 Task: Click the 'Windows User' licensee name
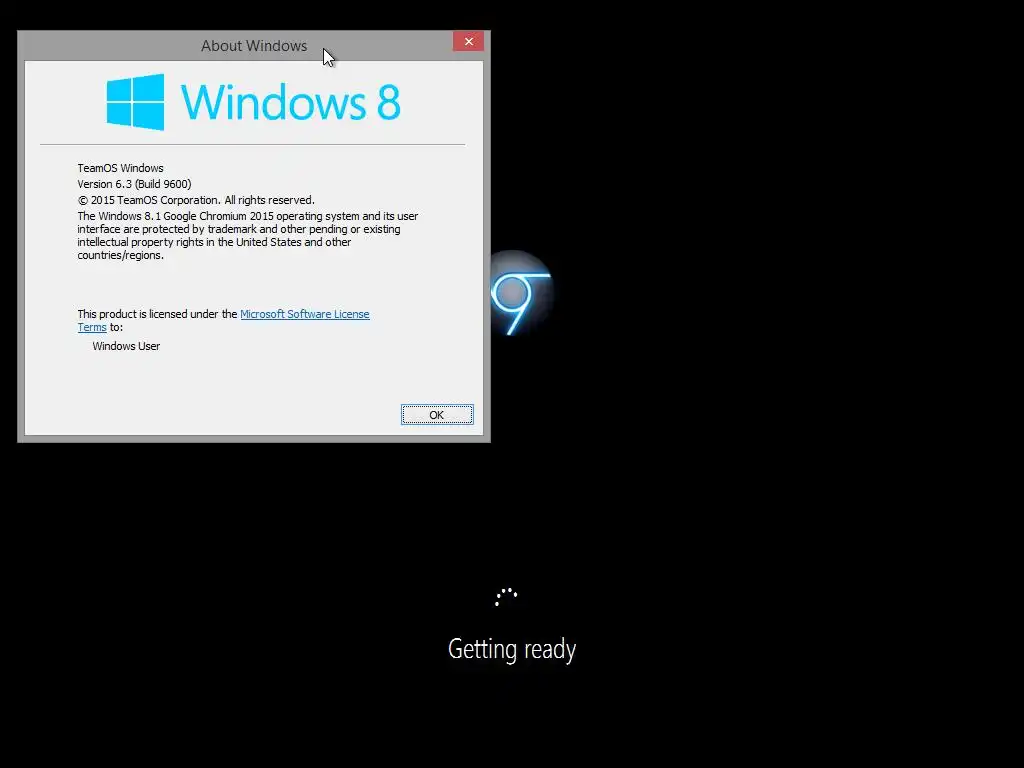[x=126, y=346]
